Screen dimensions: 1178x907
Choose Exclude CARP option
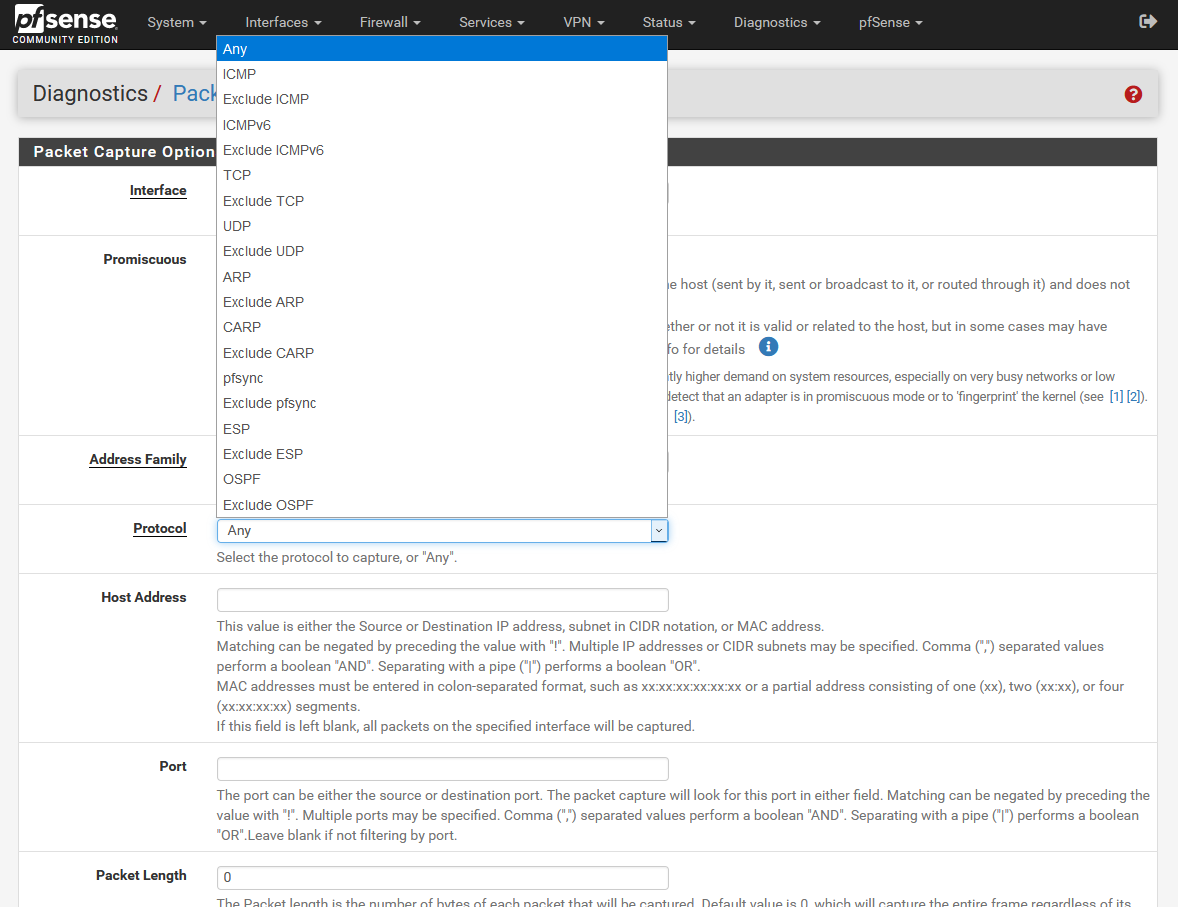(442, 352)
